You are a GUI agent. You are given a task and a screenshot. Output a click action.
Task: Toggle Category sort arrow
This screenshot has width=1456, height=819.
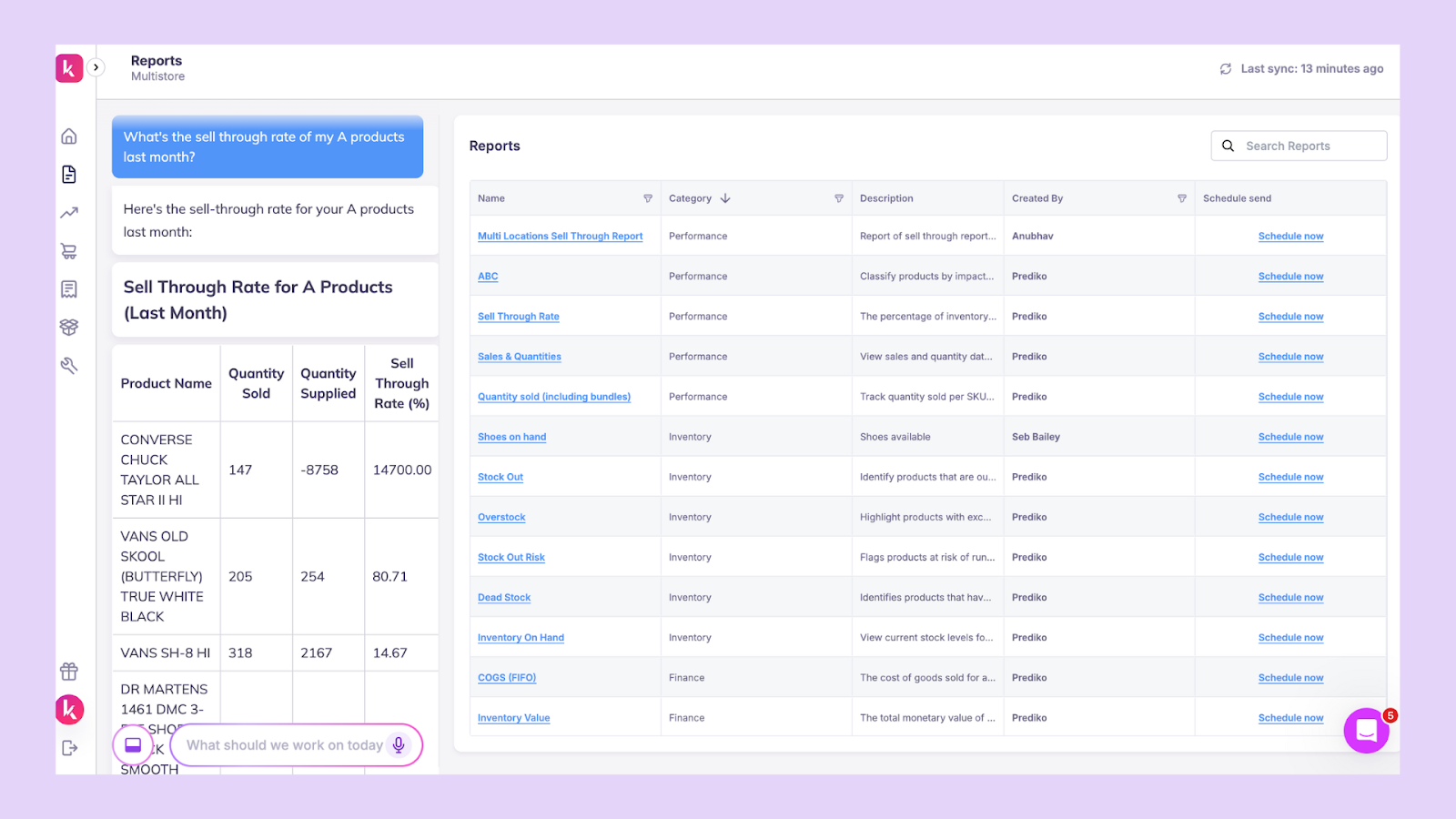[x=725, y=198]
